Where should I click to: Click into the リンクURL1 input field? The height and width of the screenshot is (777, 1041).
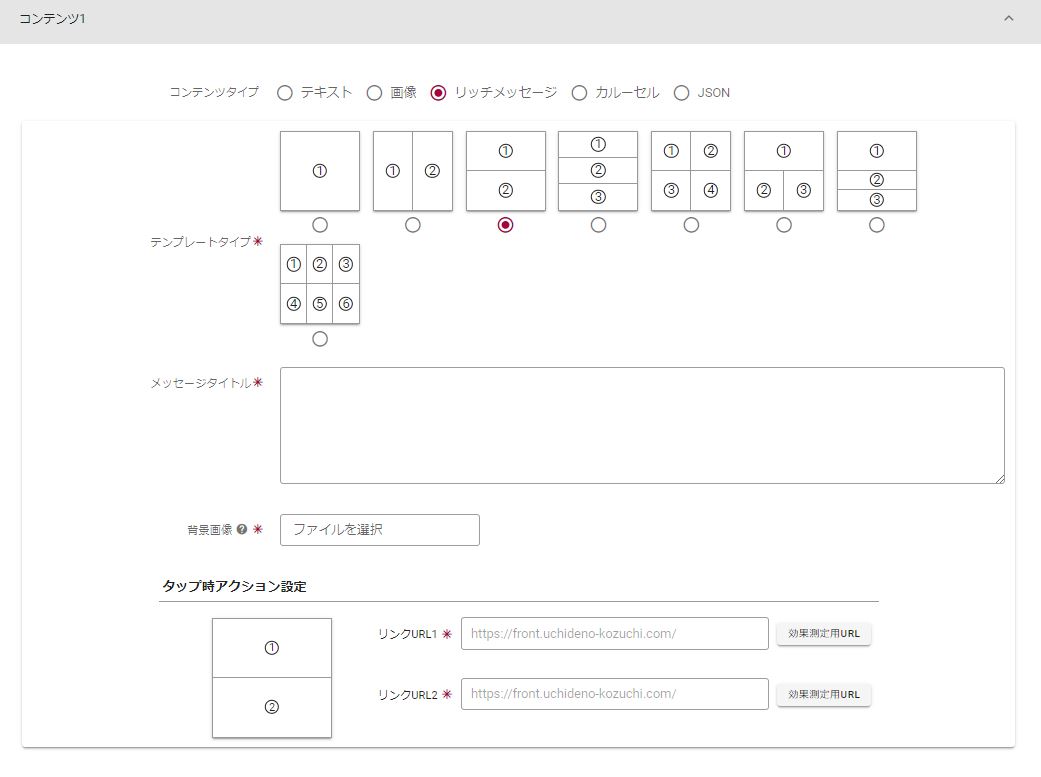[614, 634]
